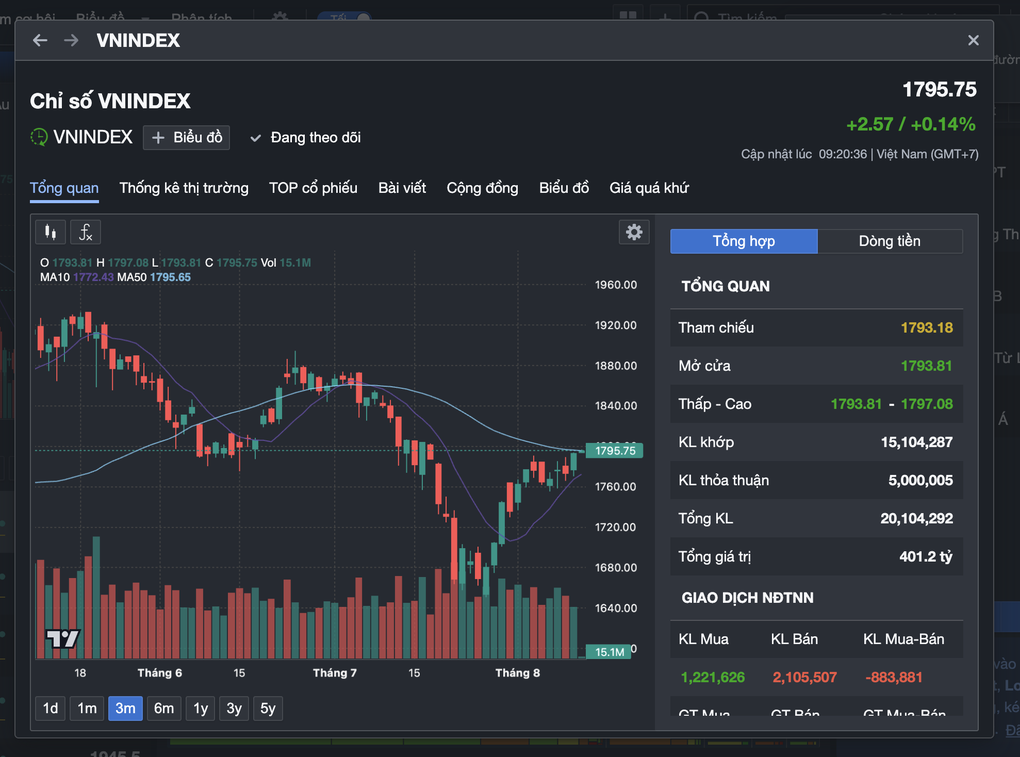The width and height of the screenshot is (1020, 757).
Task: Click the 15.1M volume label on axis
Action: click(x=609, y=652)
